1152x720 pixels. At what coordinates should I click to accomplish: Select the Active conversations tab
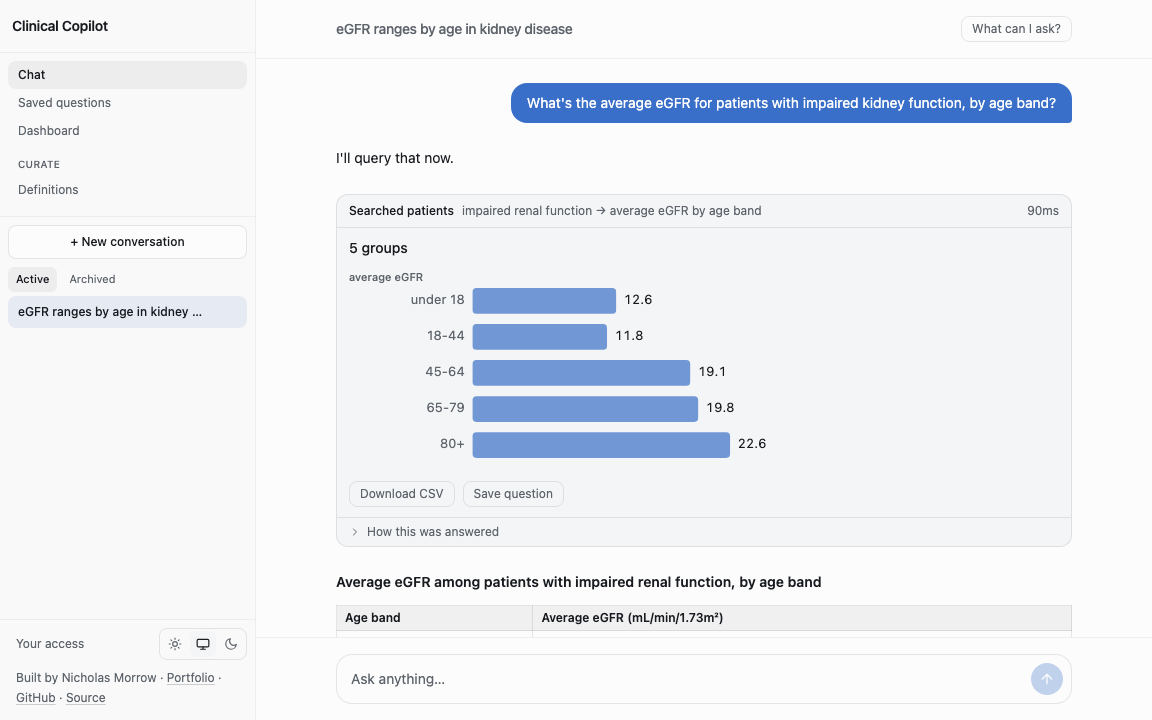click(x=32, y=279)
